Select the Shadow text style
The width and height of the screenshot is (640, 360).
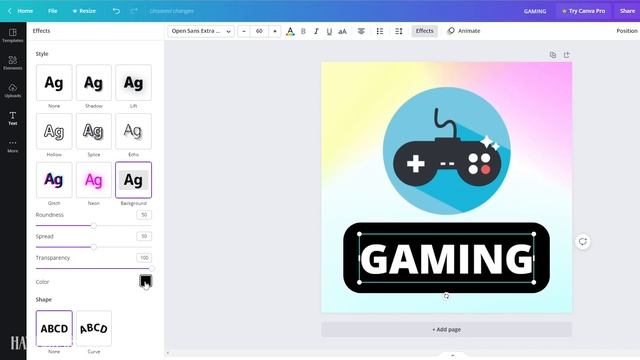(93, 82)
